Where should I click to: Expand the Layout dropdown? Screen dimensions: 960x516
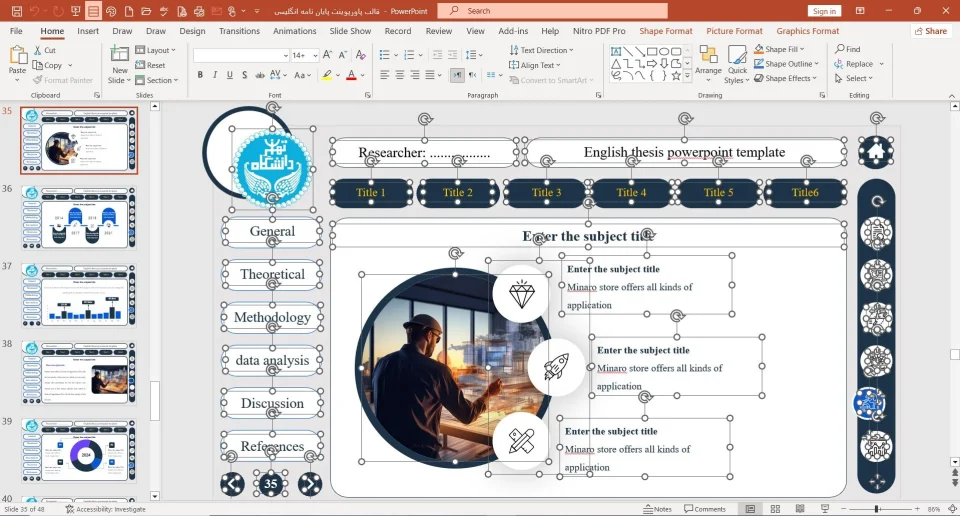(x=155, y=50)
